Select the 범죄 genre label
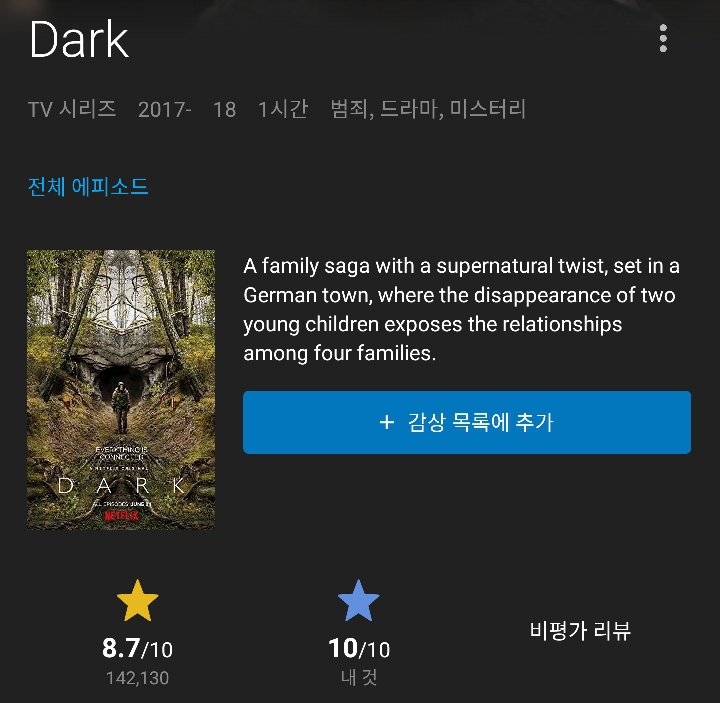 click(349, 109)
